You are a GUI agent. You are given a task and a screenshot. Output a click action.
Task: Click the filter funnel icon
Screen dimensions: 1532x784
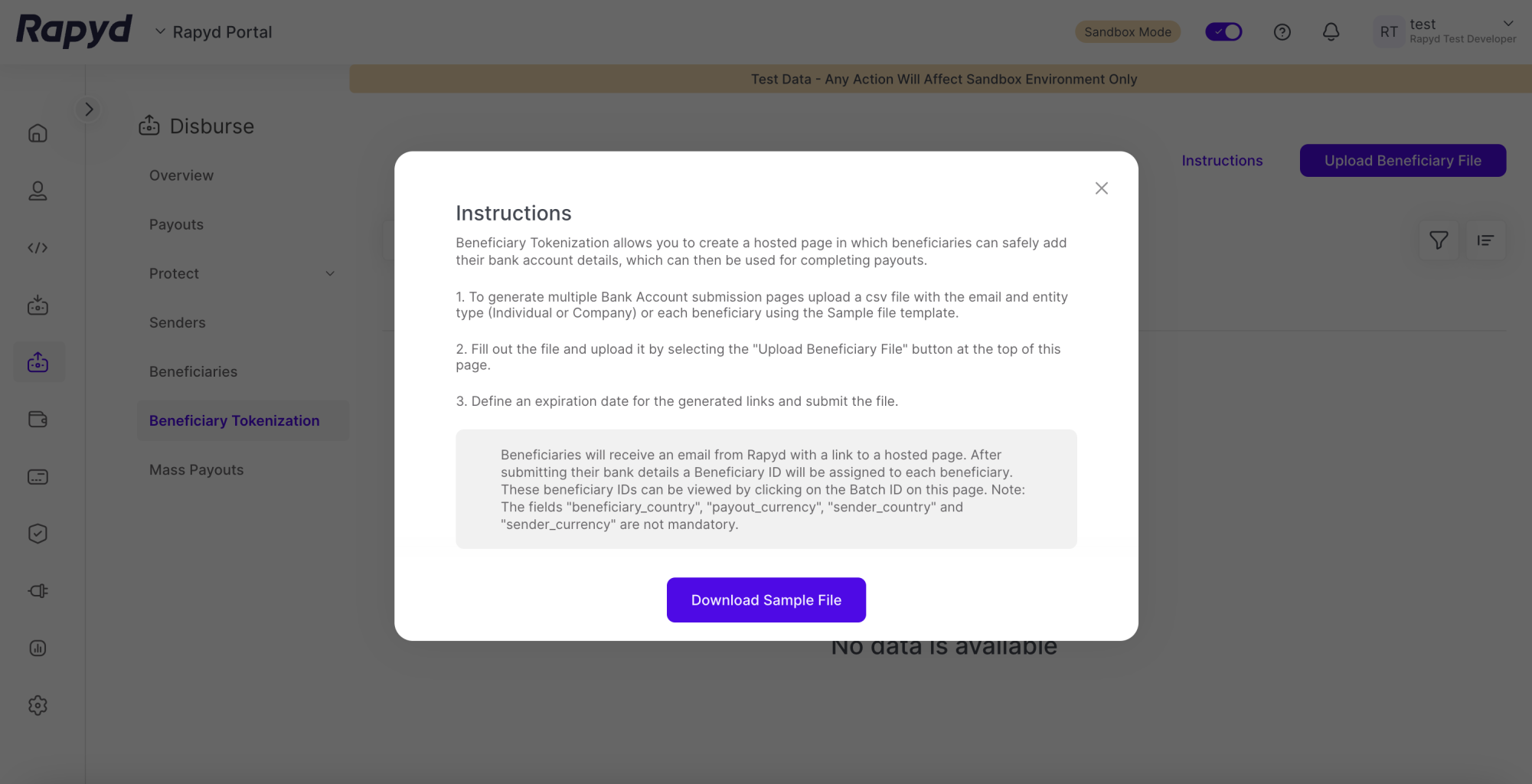click(x=1439, y=240)
